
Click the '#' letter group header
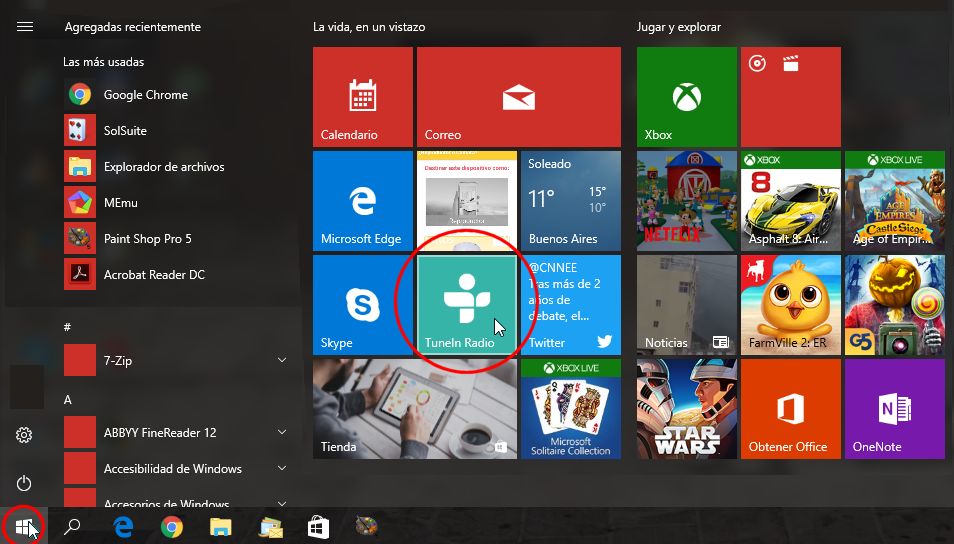point(68,327)
